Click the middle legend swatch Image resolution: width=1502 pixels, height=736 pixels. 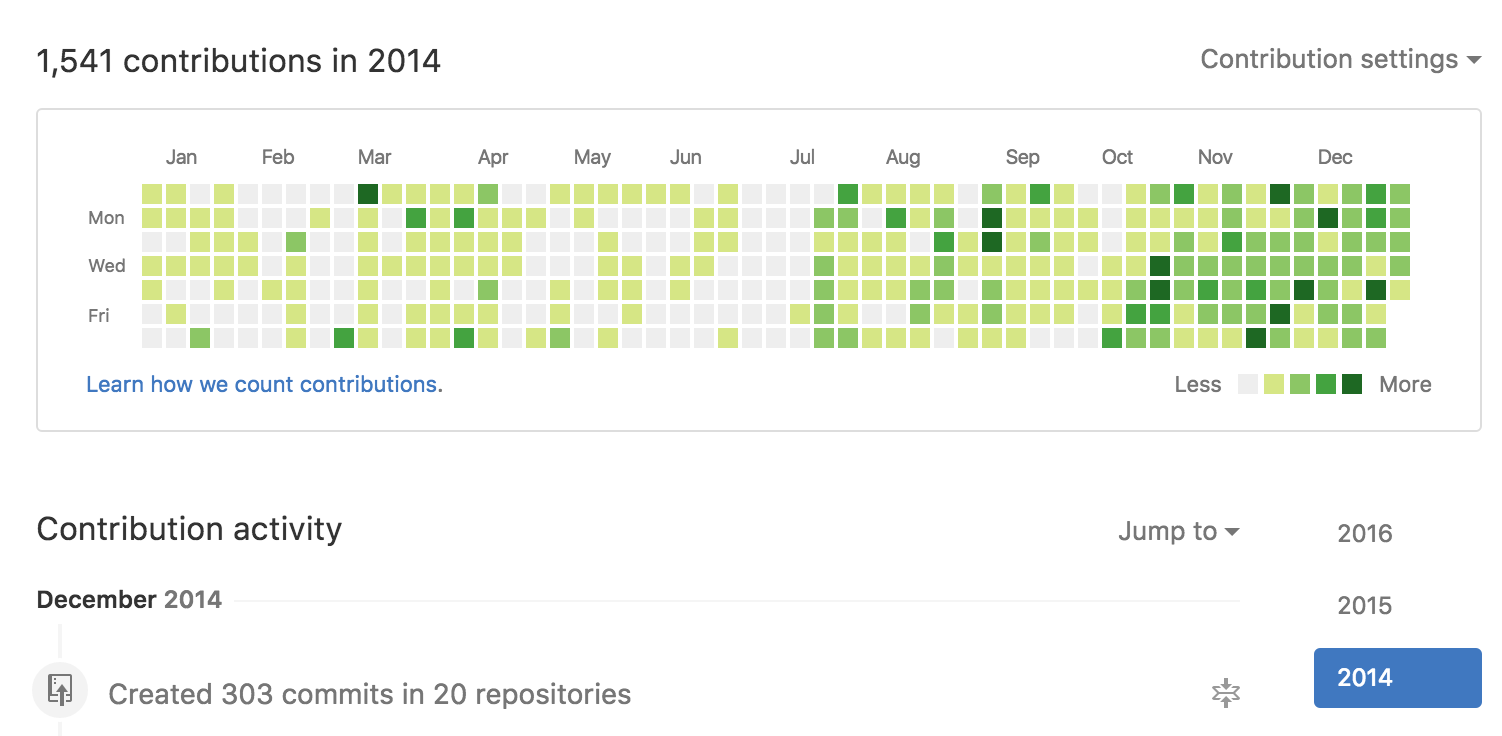[1299, 385]
